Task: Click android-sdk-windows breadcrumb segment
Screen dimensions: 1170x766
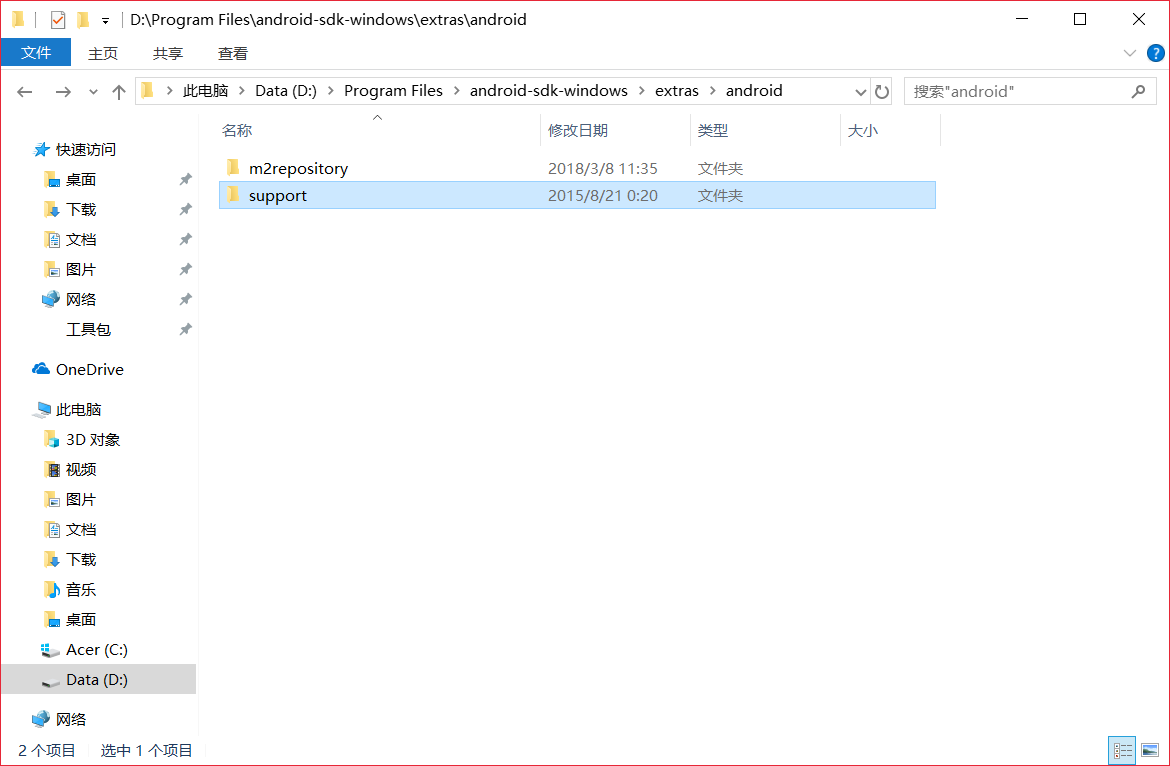Action: point(548,91)
